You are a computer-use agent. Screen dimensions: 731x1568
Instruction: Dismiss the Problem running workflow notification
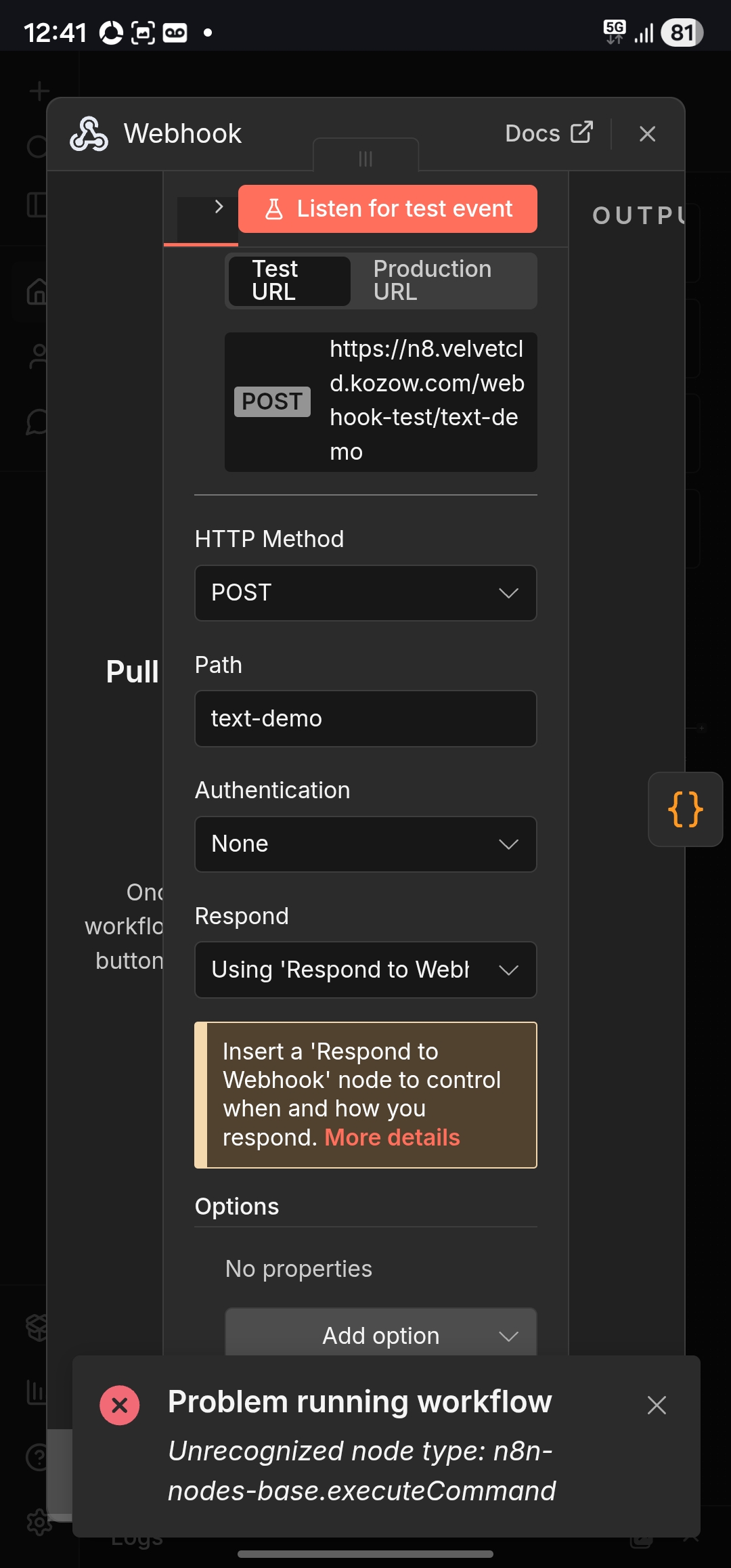(656, 1406)
